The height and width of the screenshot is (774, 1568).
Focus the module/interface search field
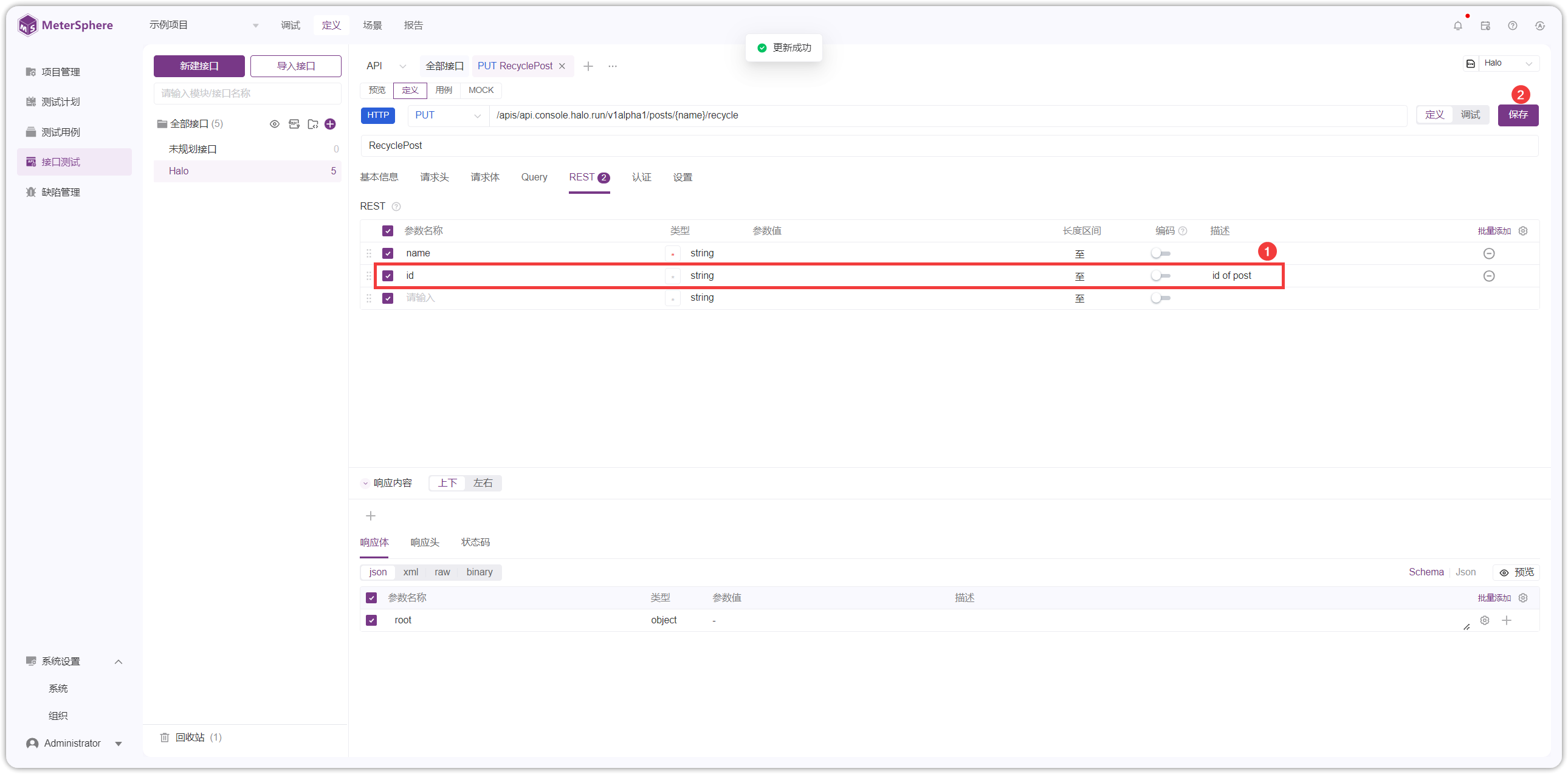[247, 93]
